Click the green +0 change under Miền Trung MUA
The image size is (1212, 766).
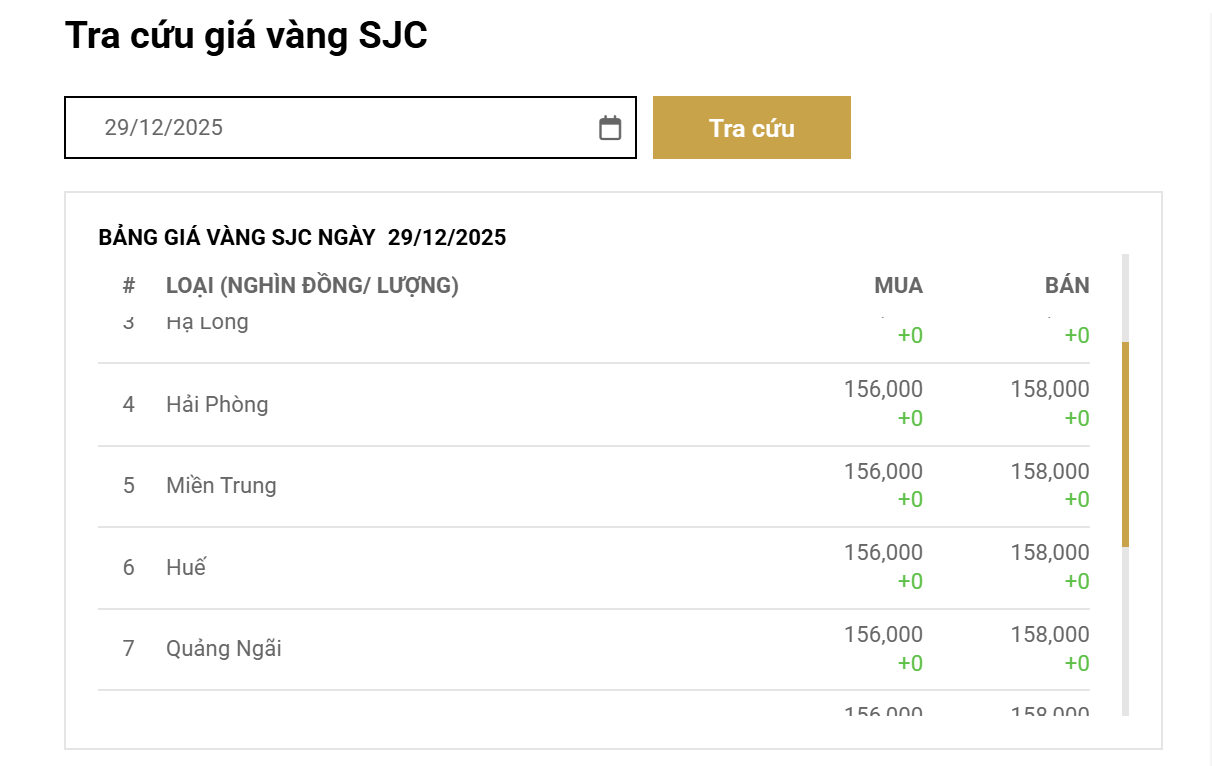pos(910,499)
